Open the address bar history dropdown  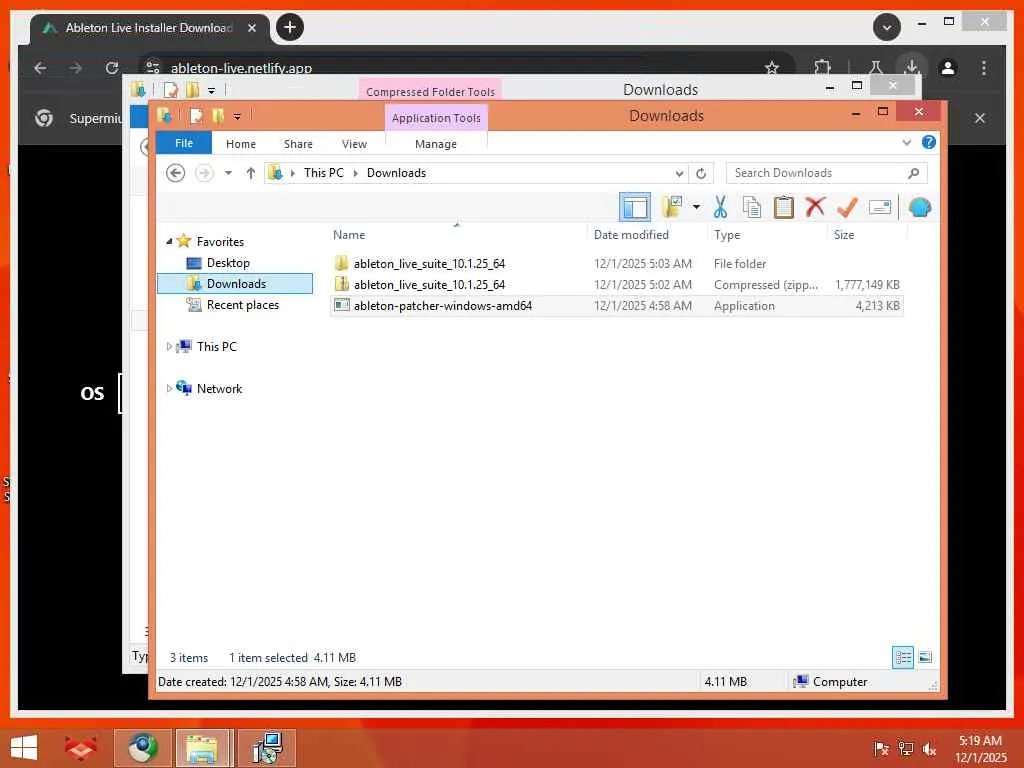[679, 174]
